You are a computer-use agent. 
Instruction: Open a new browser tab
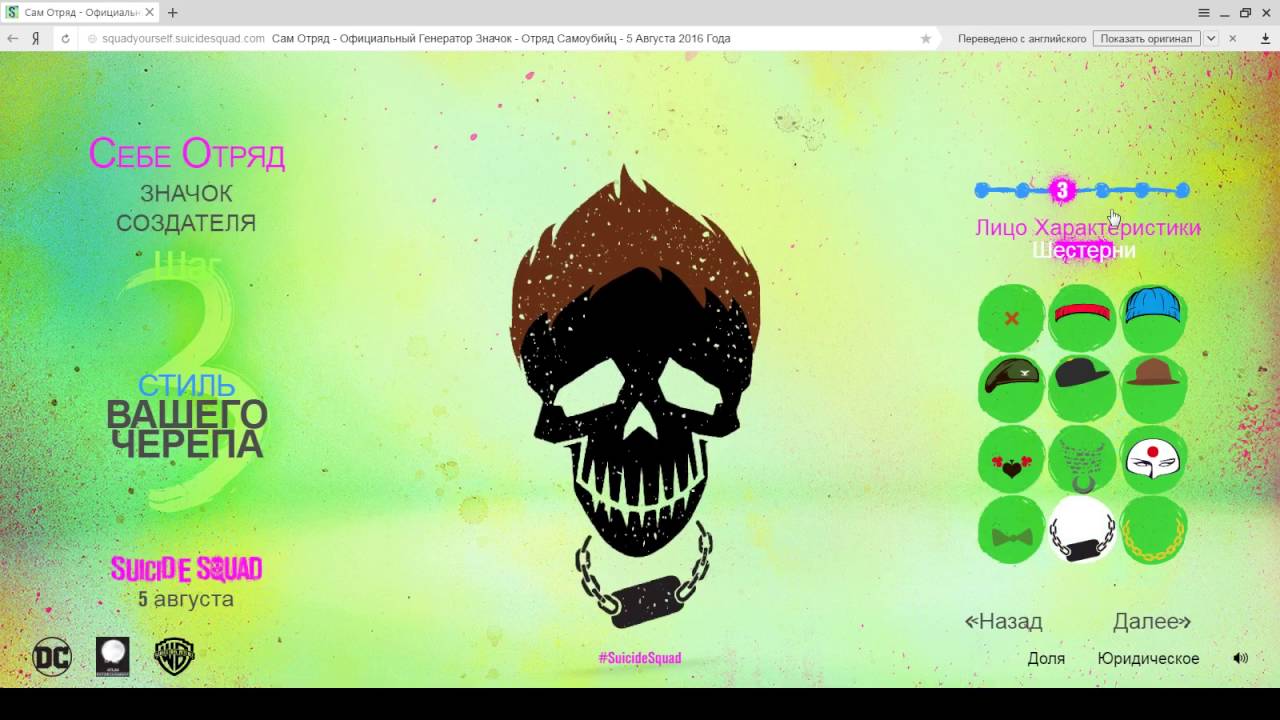(172, 13)
